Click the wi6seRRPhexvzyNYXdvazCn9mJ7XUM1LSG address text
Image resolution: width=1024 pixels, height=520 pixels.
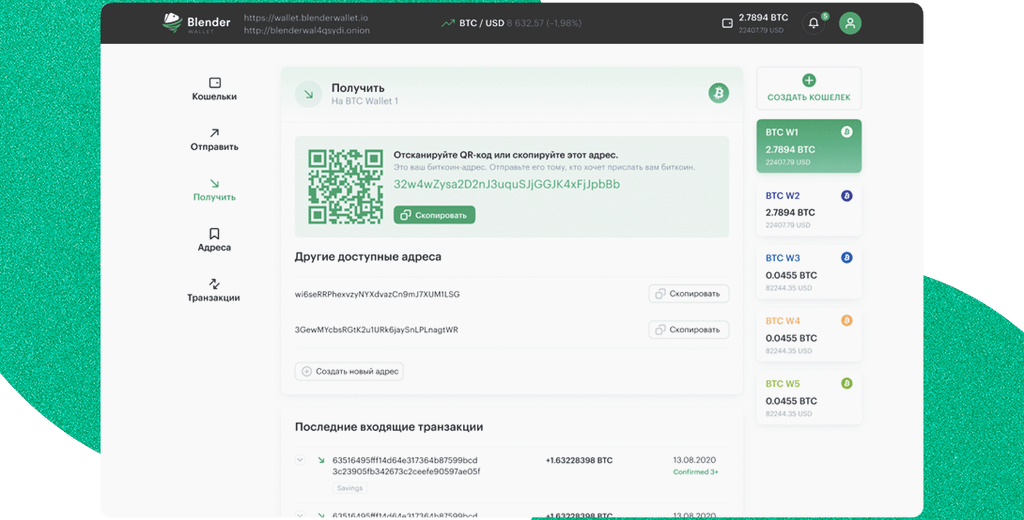click(377, 294)
